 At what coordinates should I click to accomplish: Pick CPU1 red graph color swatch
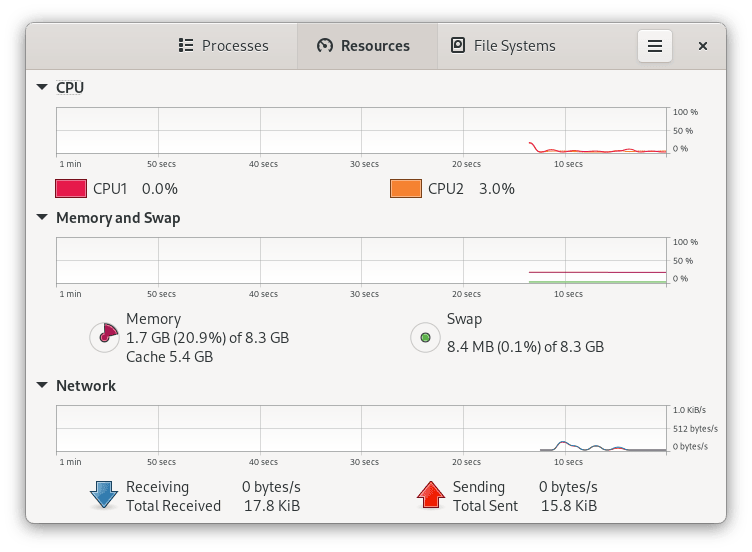coord(71,188)
